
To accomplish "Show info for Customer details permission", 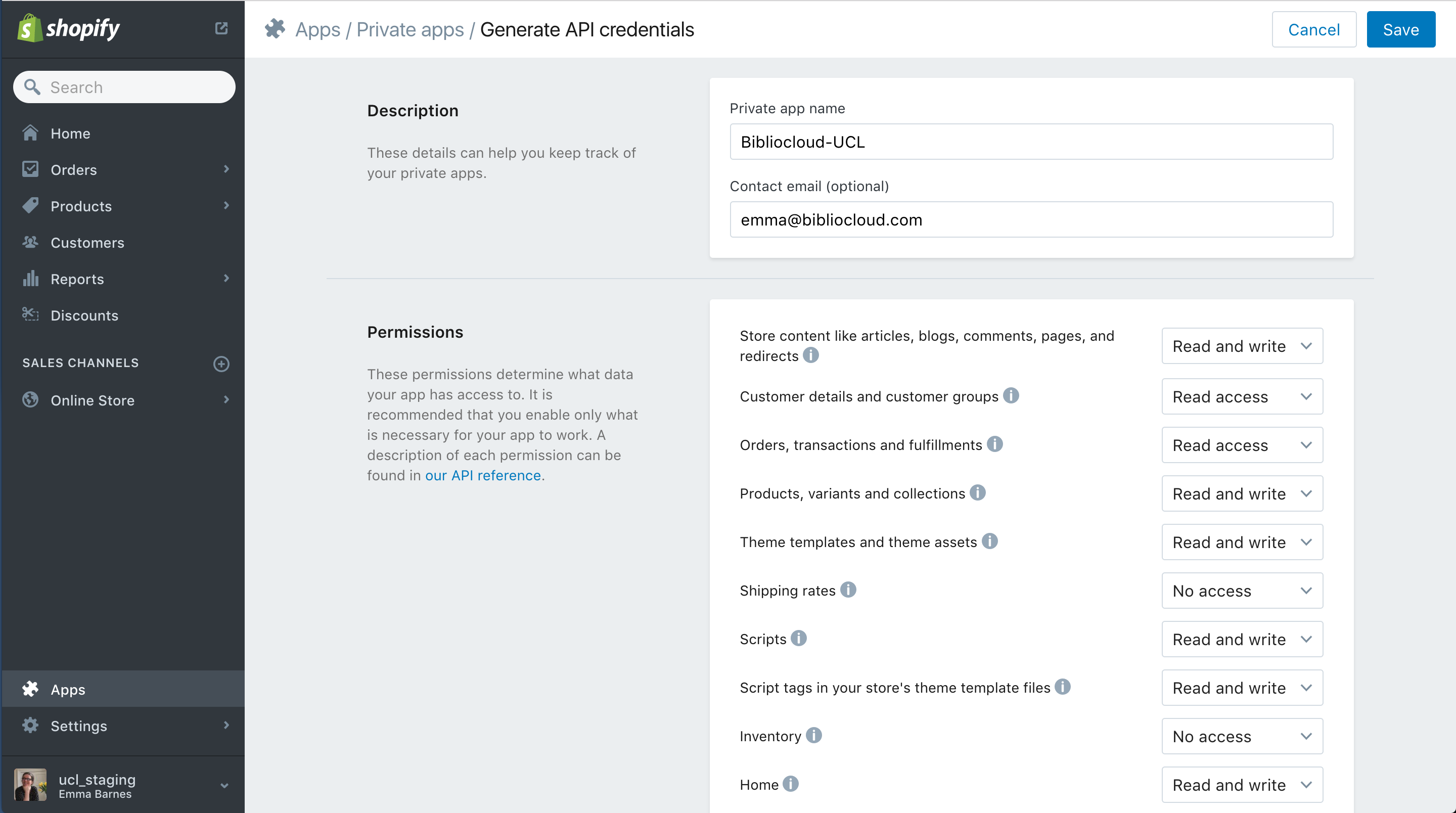I will coord(1011,396).
